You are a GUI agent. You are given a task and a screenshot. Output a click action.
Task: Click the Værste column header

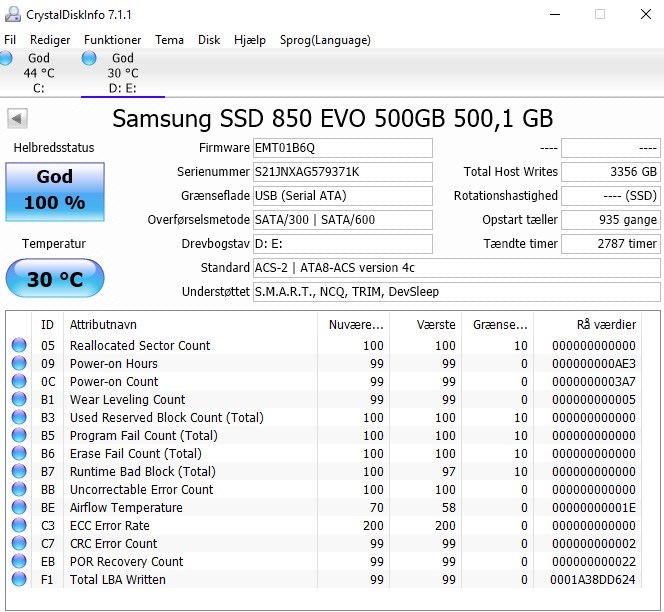[425, 324]
